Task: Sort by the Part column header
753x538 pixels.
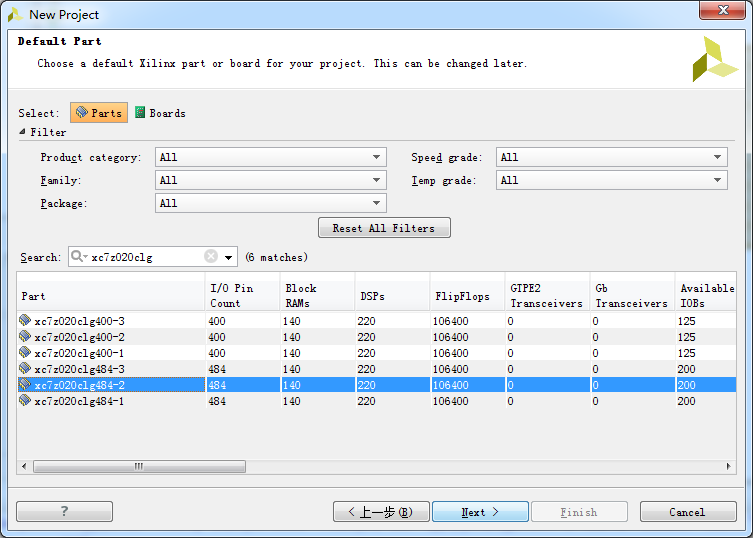Action: pos(111,296)
